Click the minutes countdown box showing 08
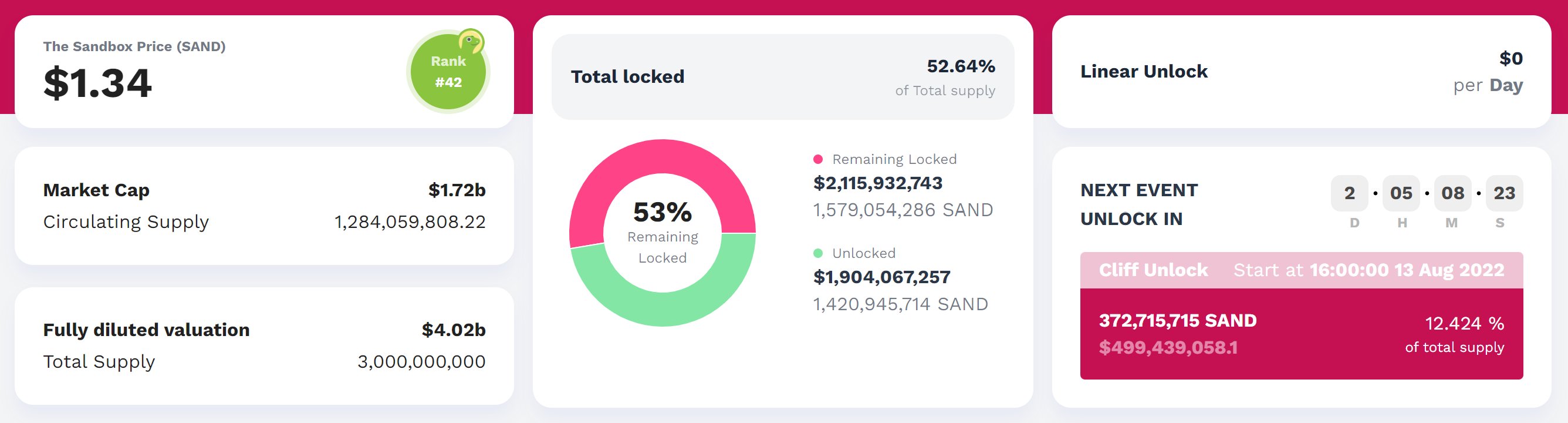1568x423 pixels. coord(1452,193)
